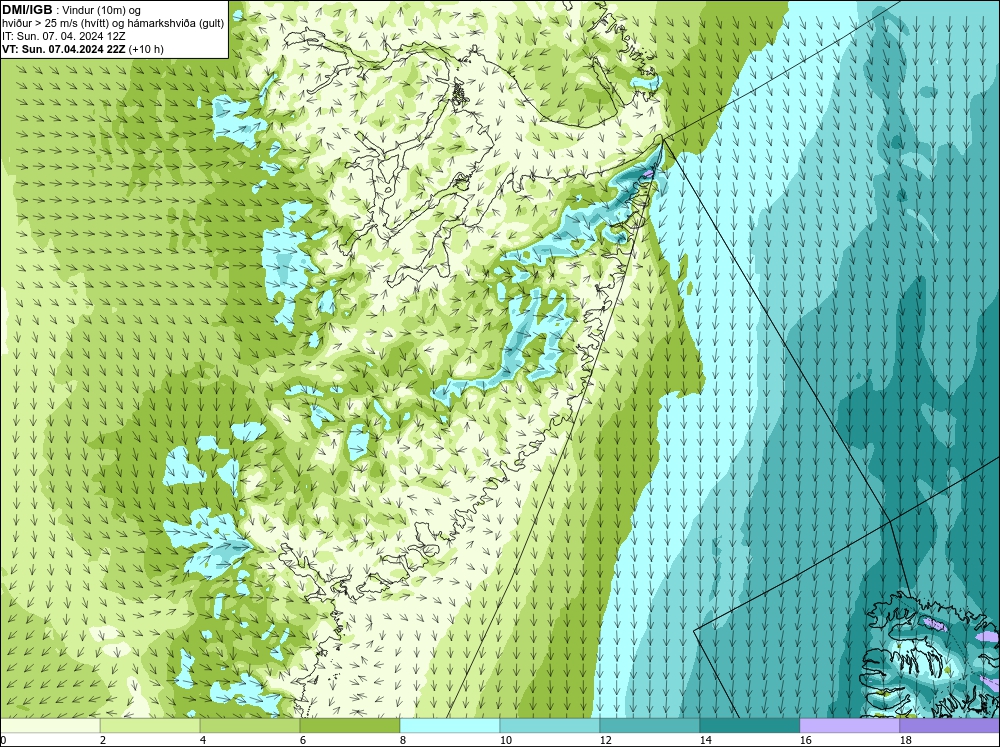The height and width of the screenshot is (747, 1000).
Task: Click the scale label '6'
Action: 303,740
